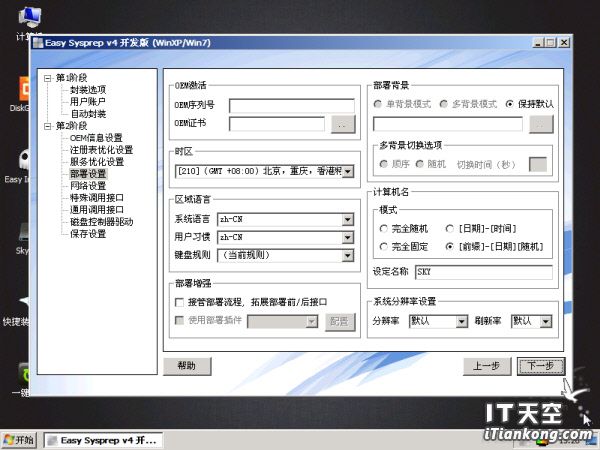Select 封装选项 in the tree
The image size is (600, 450).
88,90
